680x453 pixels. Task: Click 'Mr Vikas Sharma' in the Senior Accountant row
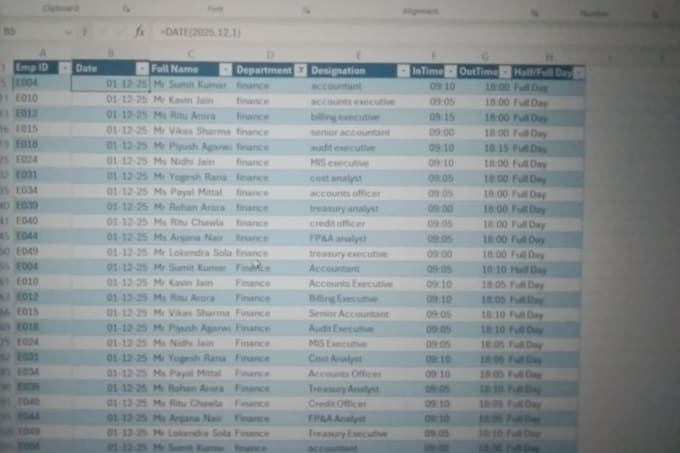coord(191,313)
